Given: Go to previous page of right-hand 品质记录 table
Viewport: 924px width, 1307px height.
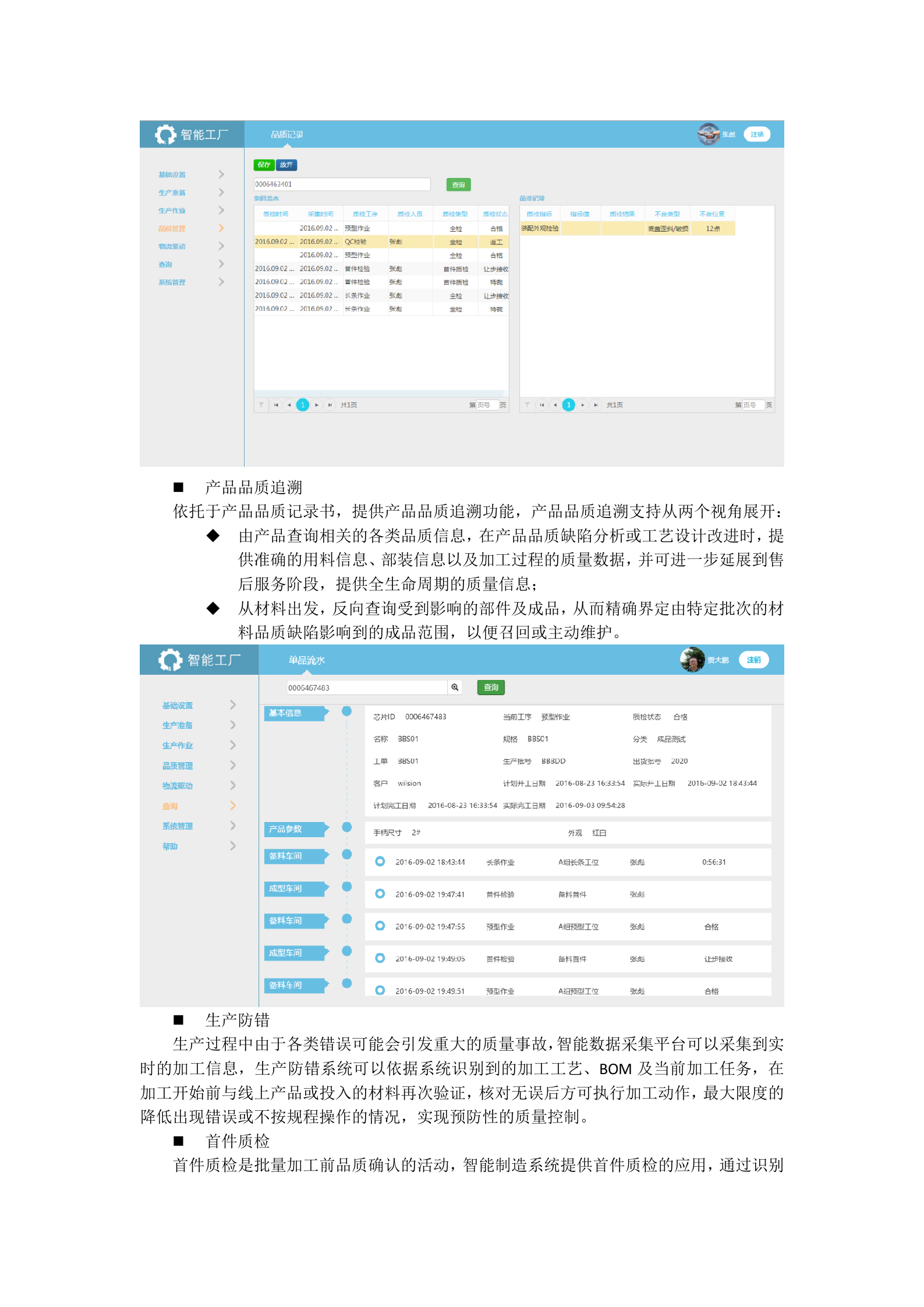Looking at the screenshot, I should tap(555, 405).
